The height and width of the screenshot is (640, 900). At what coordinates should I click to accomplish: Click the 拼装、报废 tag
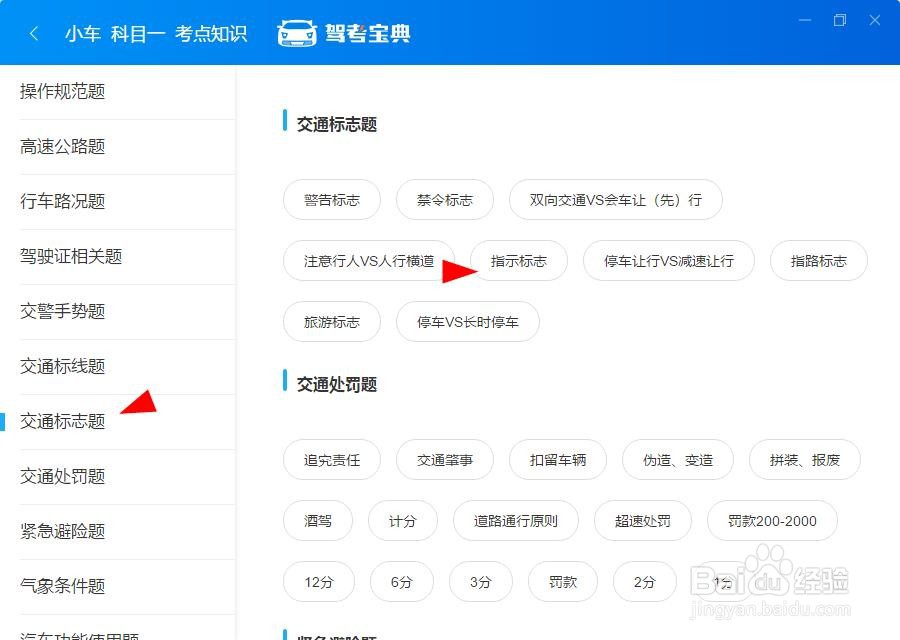coord(805,460)
